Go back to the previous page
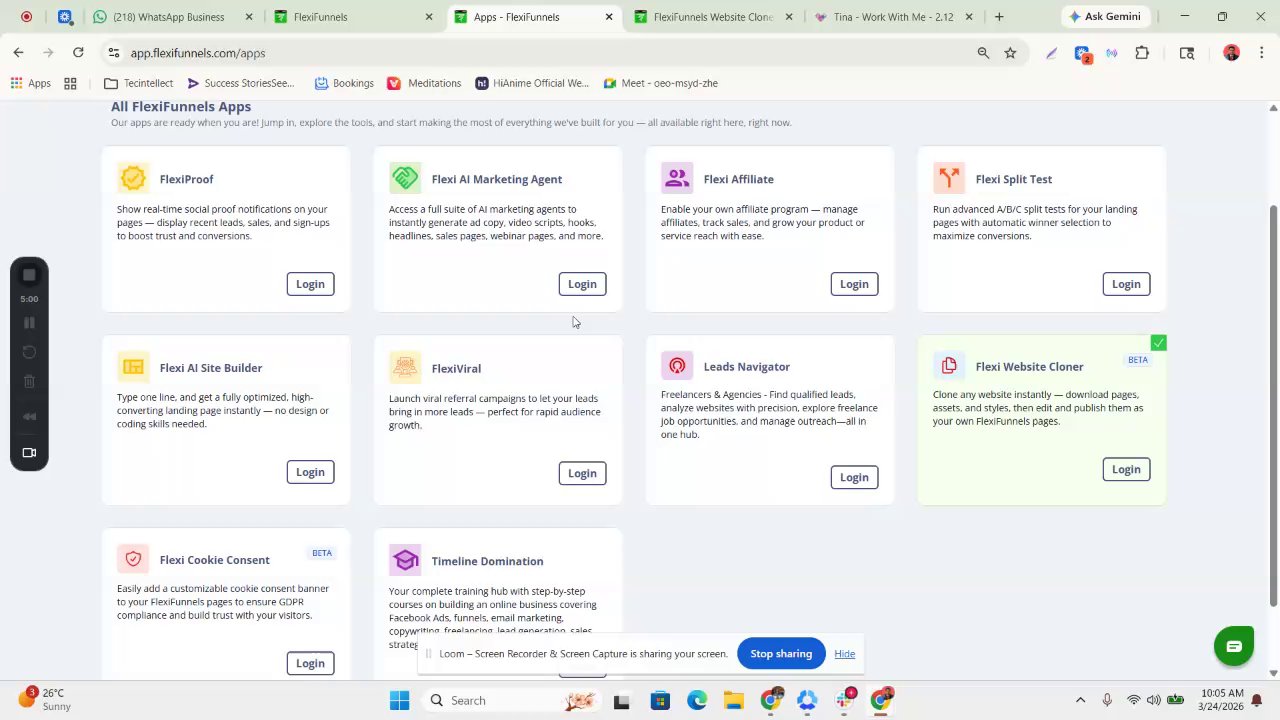1280x720 pixels. 18,53
